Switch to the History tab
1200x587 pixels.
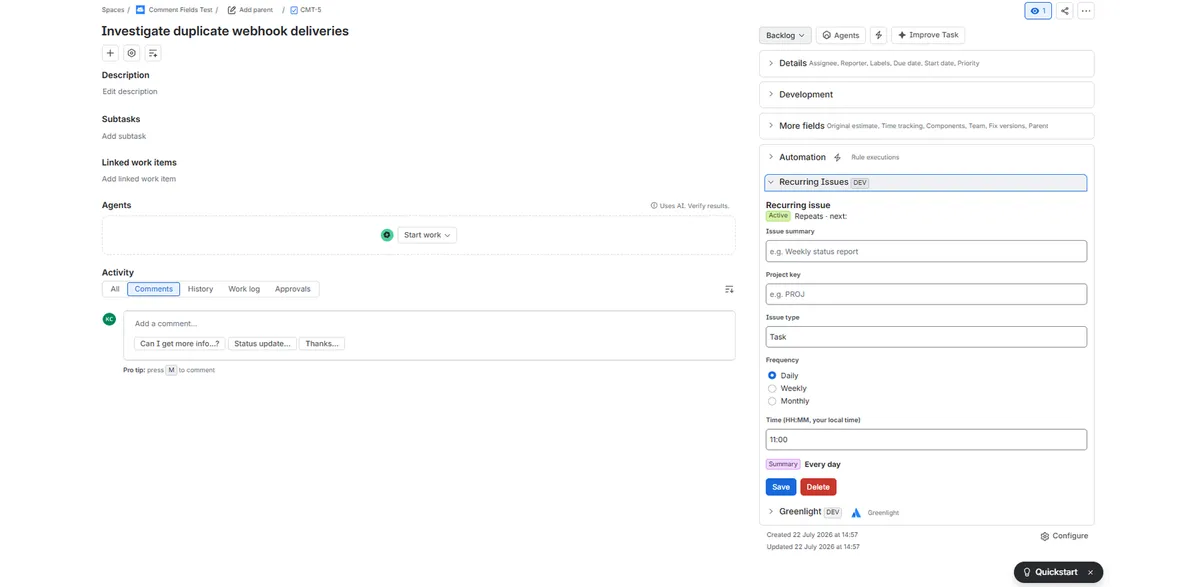click(200, 289)
